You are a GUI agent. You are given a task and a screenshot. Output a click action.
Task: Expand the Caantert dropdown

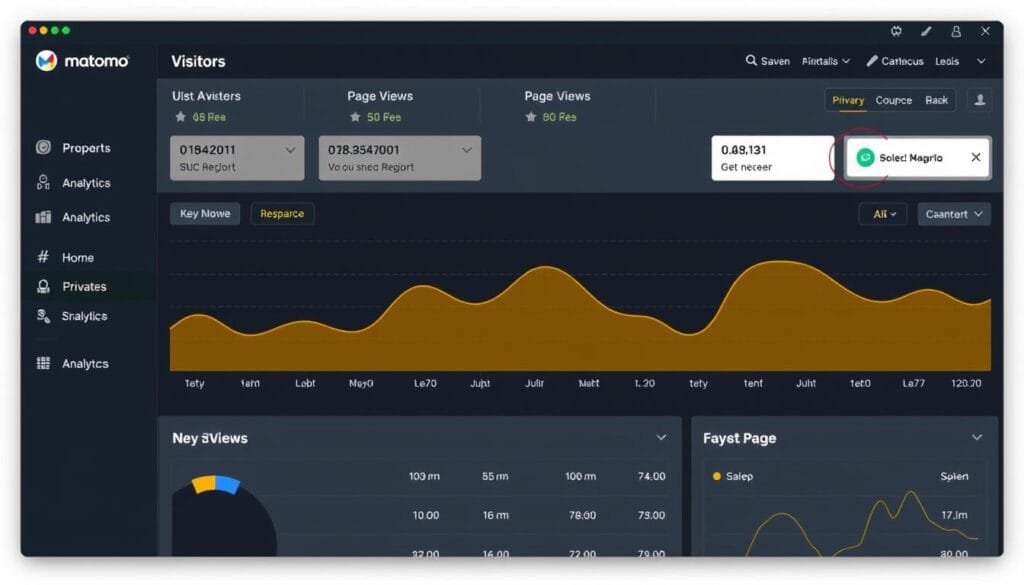tap(954, 214)
